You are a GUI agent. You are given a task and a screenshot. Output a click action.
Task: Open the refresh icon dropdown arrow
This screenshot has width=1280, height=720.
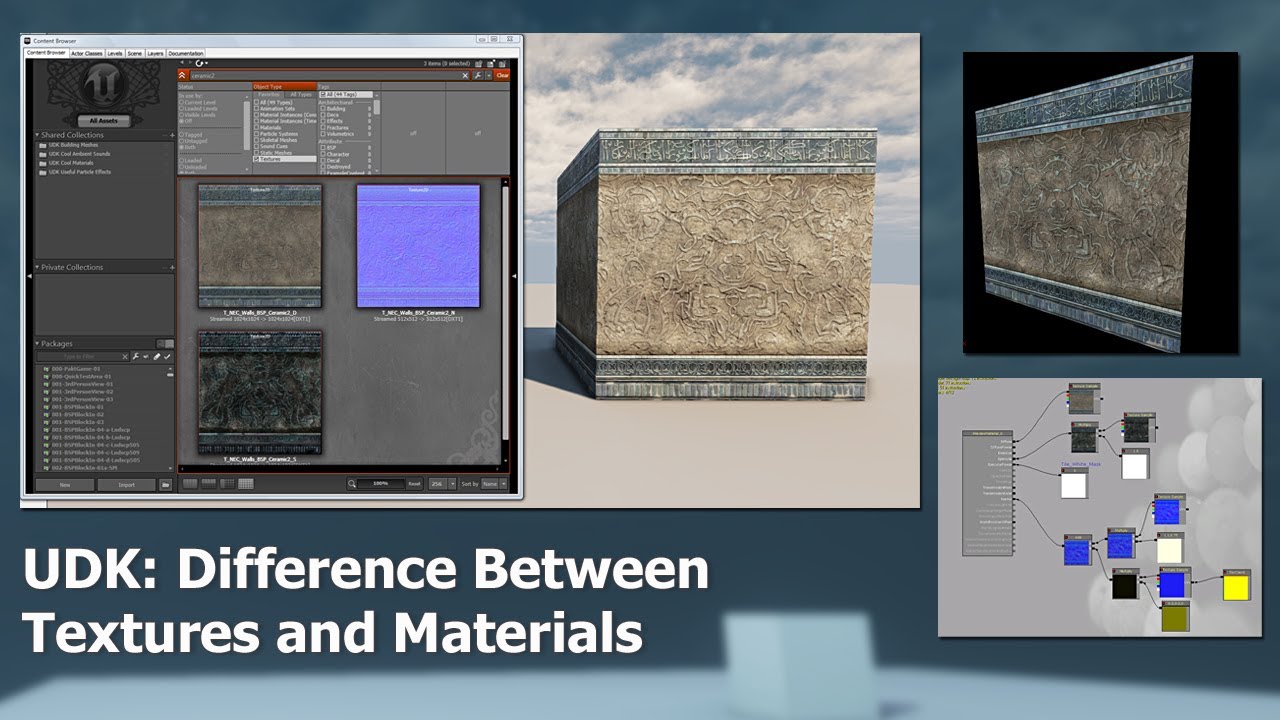click(206, 63)
